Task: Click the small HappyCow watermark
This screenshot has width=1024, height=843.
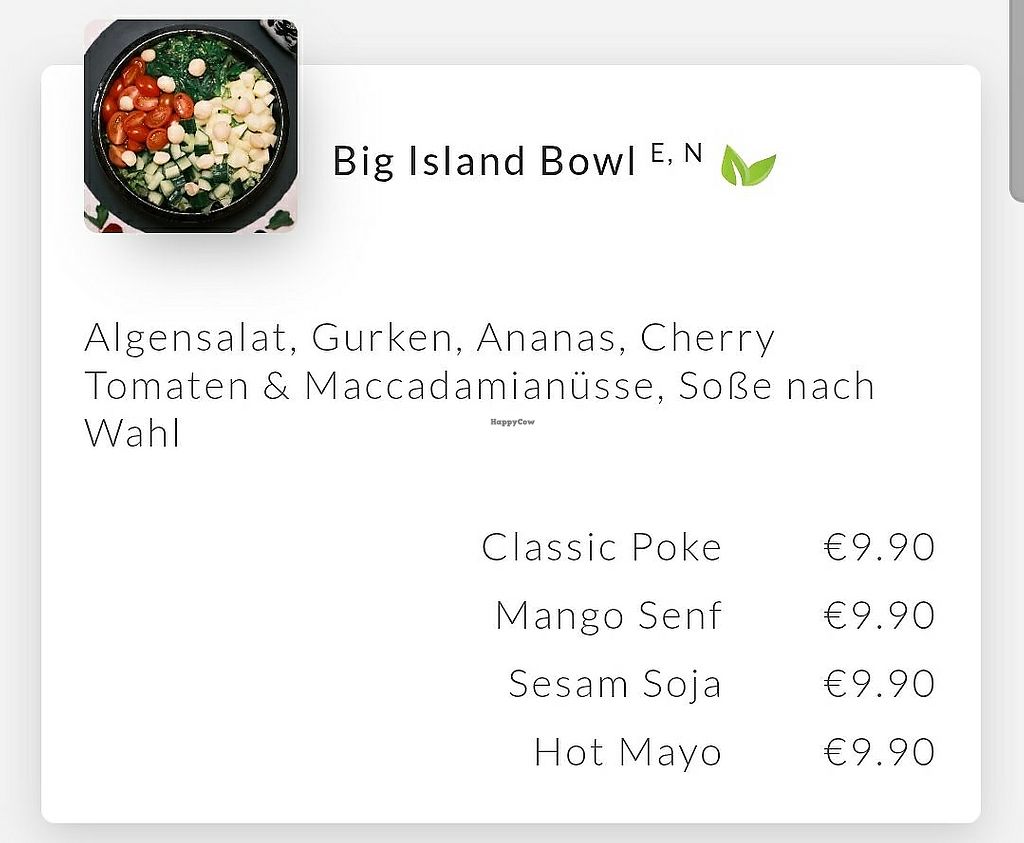Action: [512, 422]
